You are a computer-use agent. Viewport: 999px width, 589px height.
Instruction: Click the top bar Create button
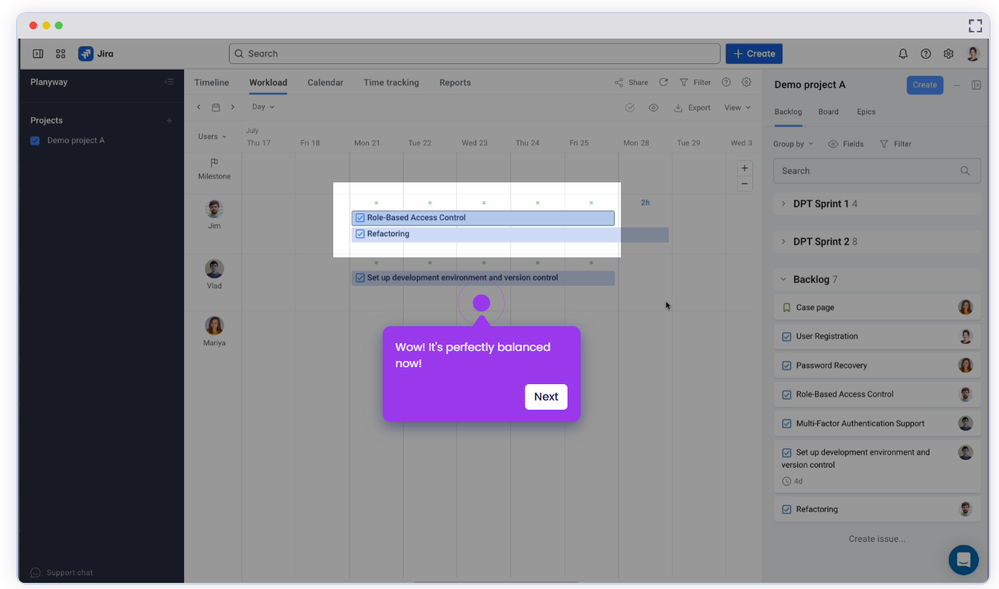(x=754, y=54)
